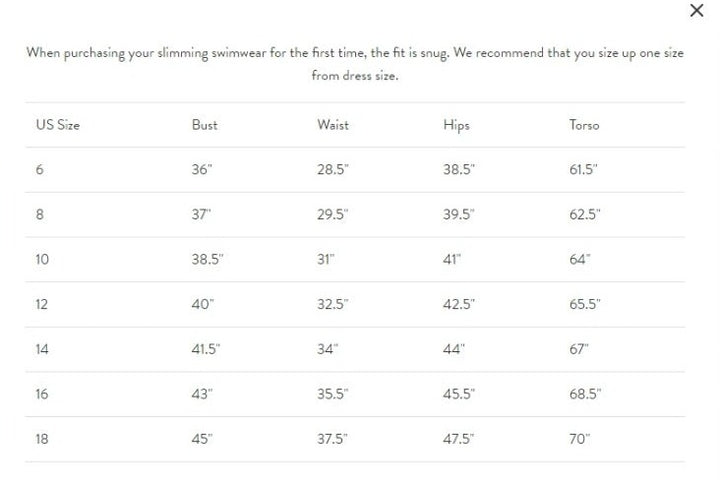This screenshot has width=720, height=486.
Task: Select the 70" torso measurement cell
Action: point(580,439)
